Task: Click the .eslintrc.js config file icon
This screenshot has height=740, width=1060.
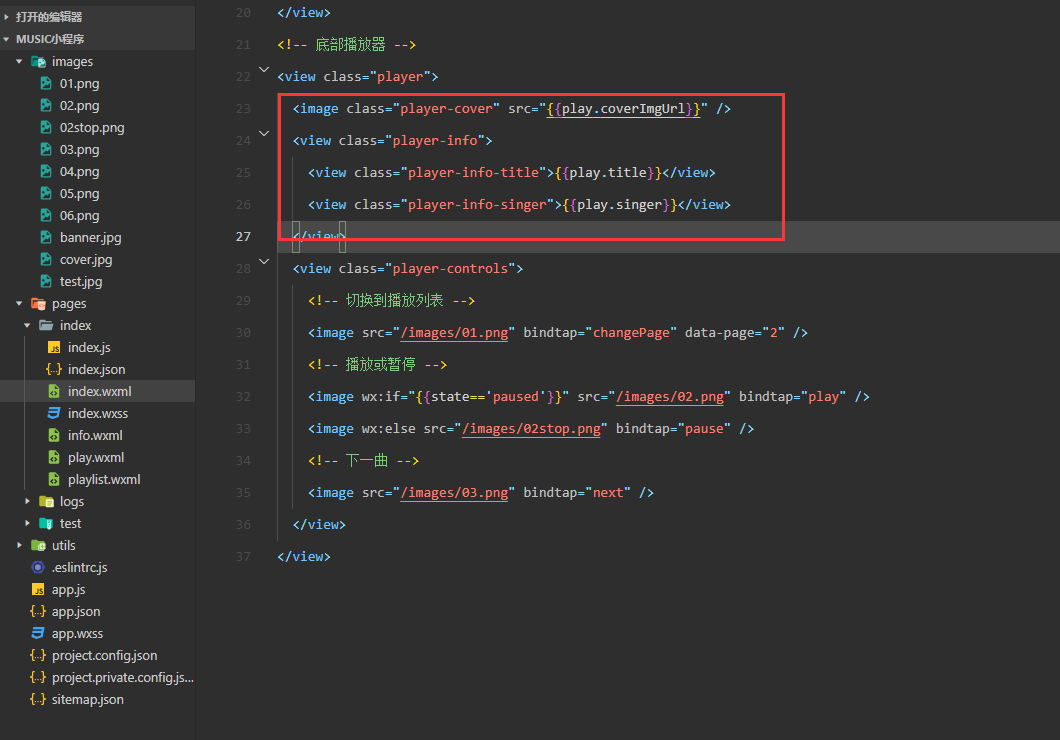Action: pyautogui.click(x=38, y=568)
